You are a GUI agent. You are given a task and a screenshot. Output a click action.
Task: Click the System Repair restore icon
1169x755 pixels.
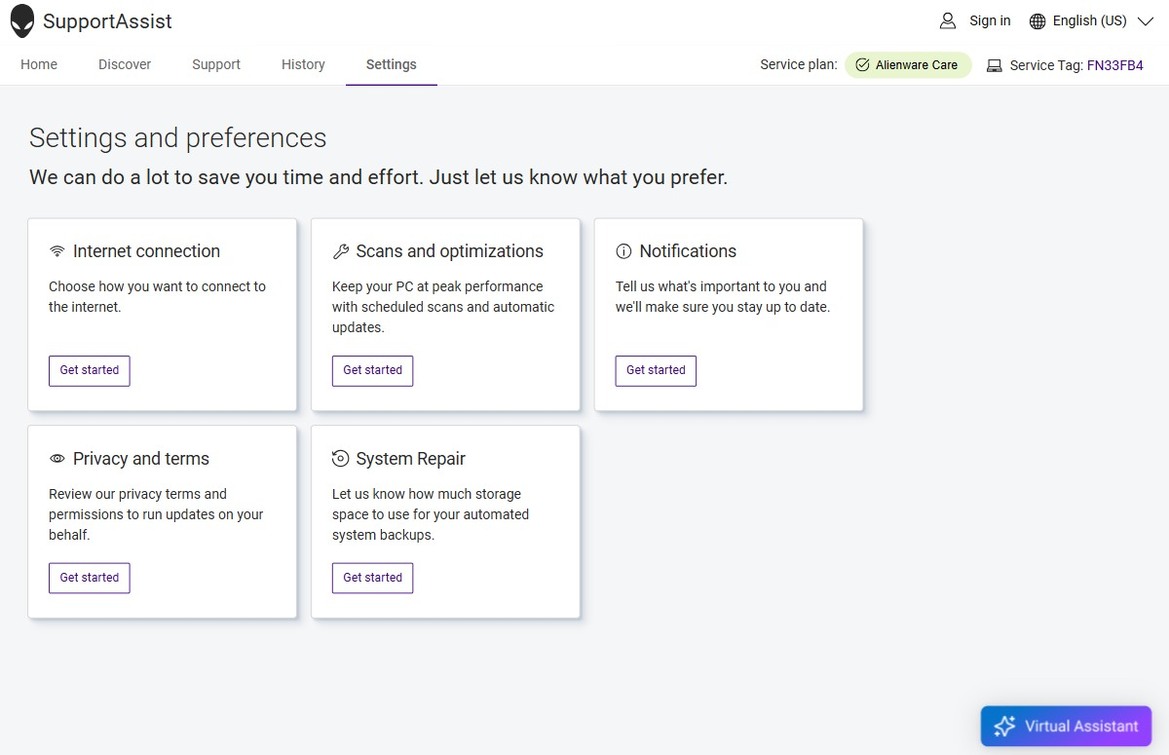341,459
